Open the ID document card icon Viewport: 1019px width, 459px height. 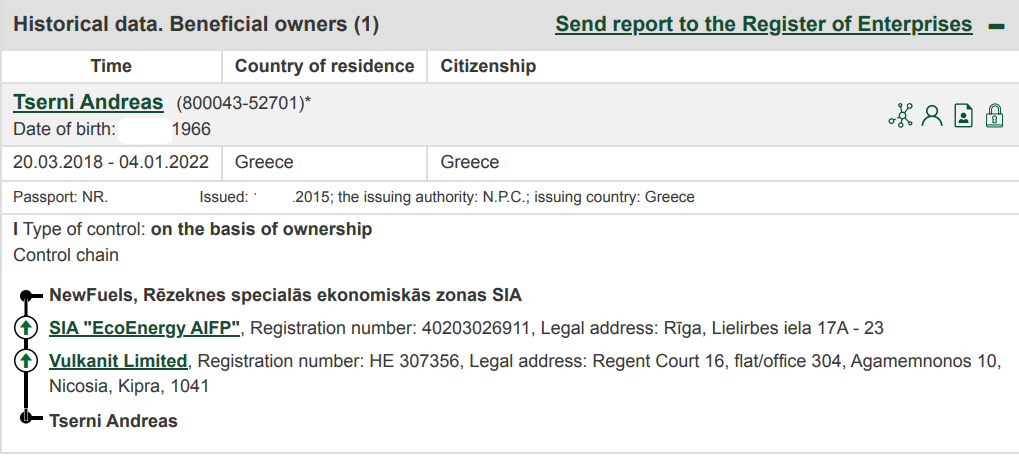[963, 116]
